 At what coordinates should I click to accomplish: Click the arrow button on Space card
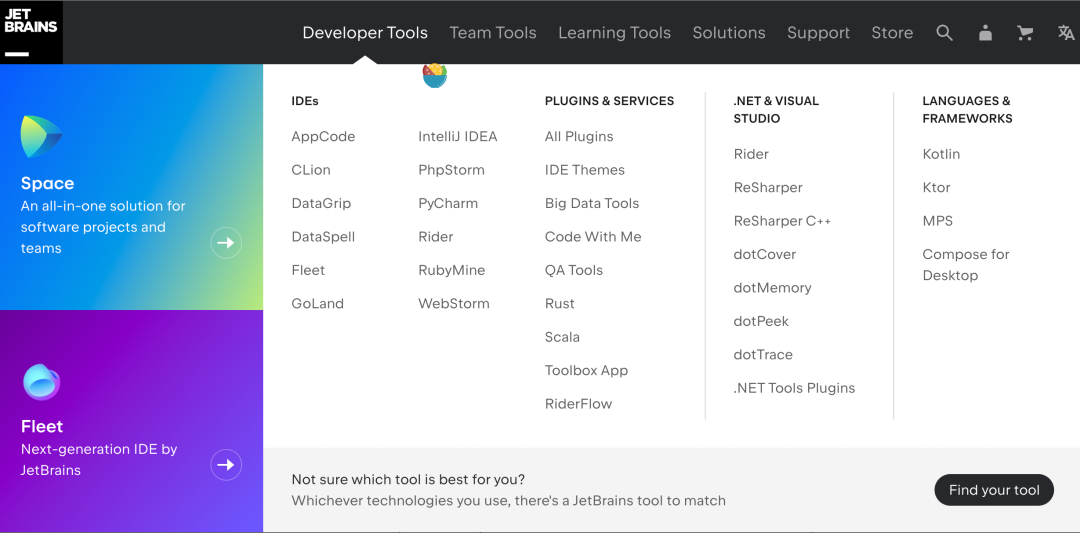226,243
